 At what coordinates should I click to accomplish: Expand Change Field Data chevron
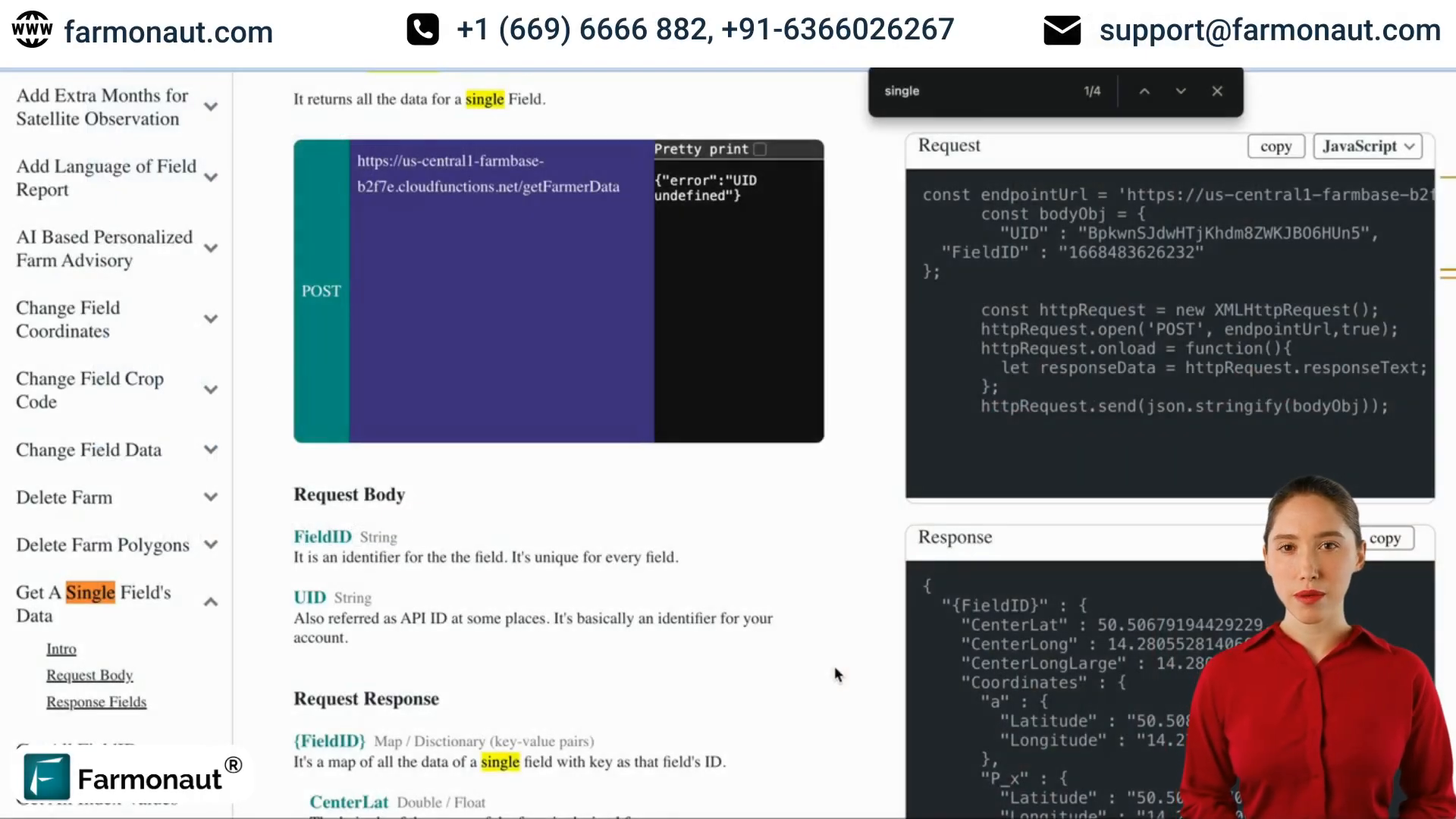coord(212,450)
